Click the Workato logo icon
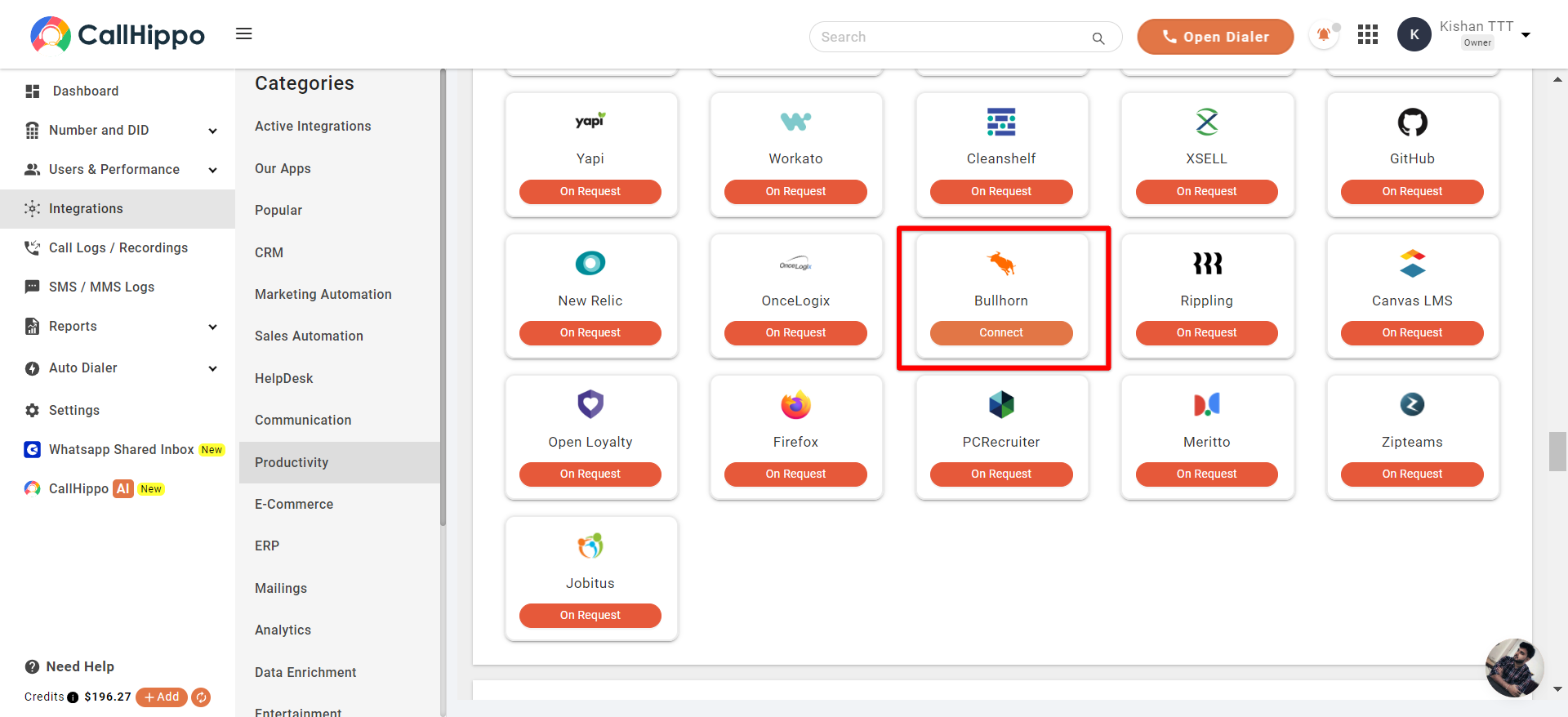The height and width of the screenshot is (717, 1568). tap(795, 122)
